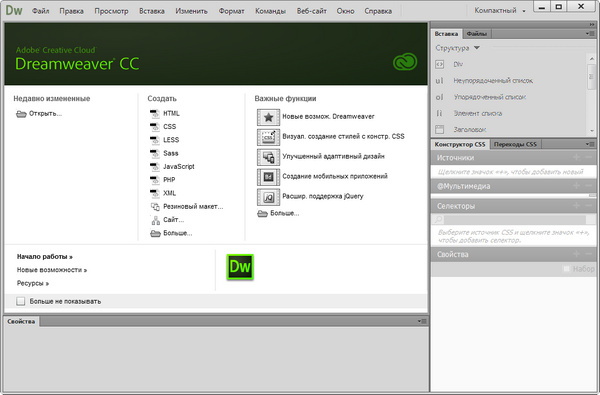The height and width of the screenshot is (395, 600).
Task: Open the Файл menu
Action: [41, 11]
